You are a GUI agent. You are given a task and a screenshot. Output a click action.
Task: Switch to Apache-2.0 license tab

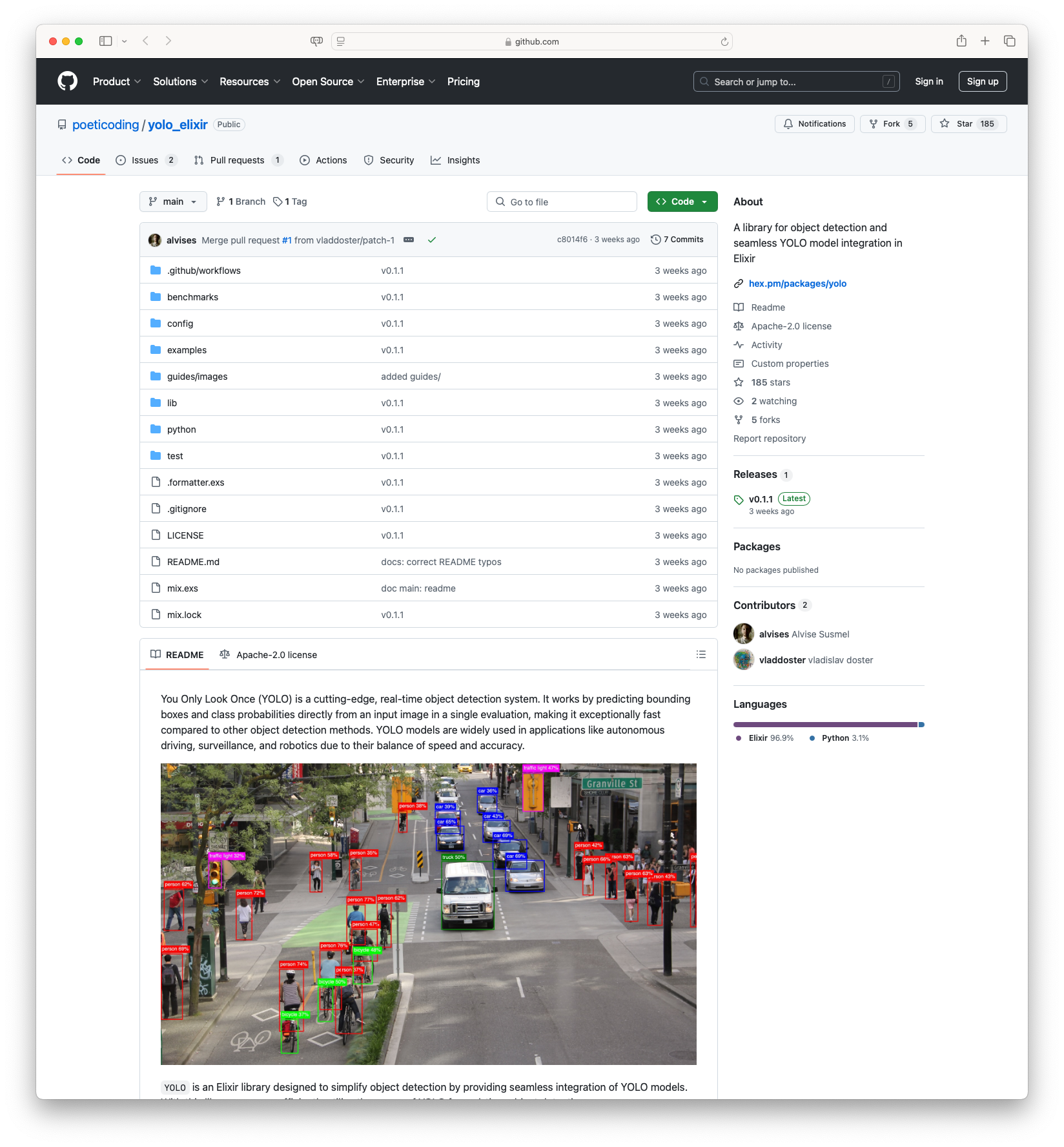pos(269,654)
